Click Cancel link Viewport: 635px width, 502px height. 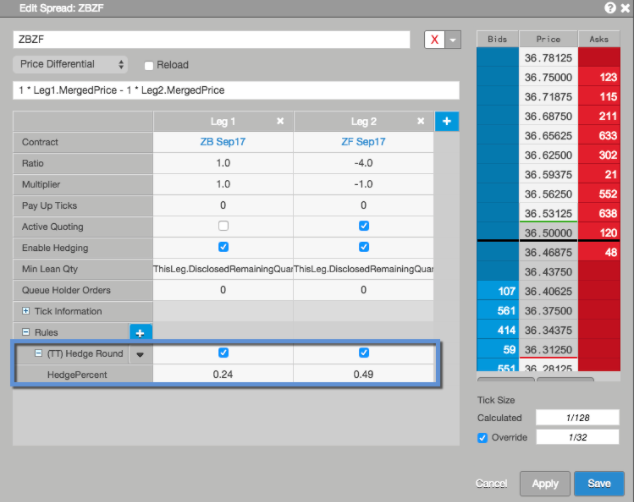coord(491,483)
